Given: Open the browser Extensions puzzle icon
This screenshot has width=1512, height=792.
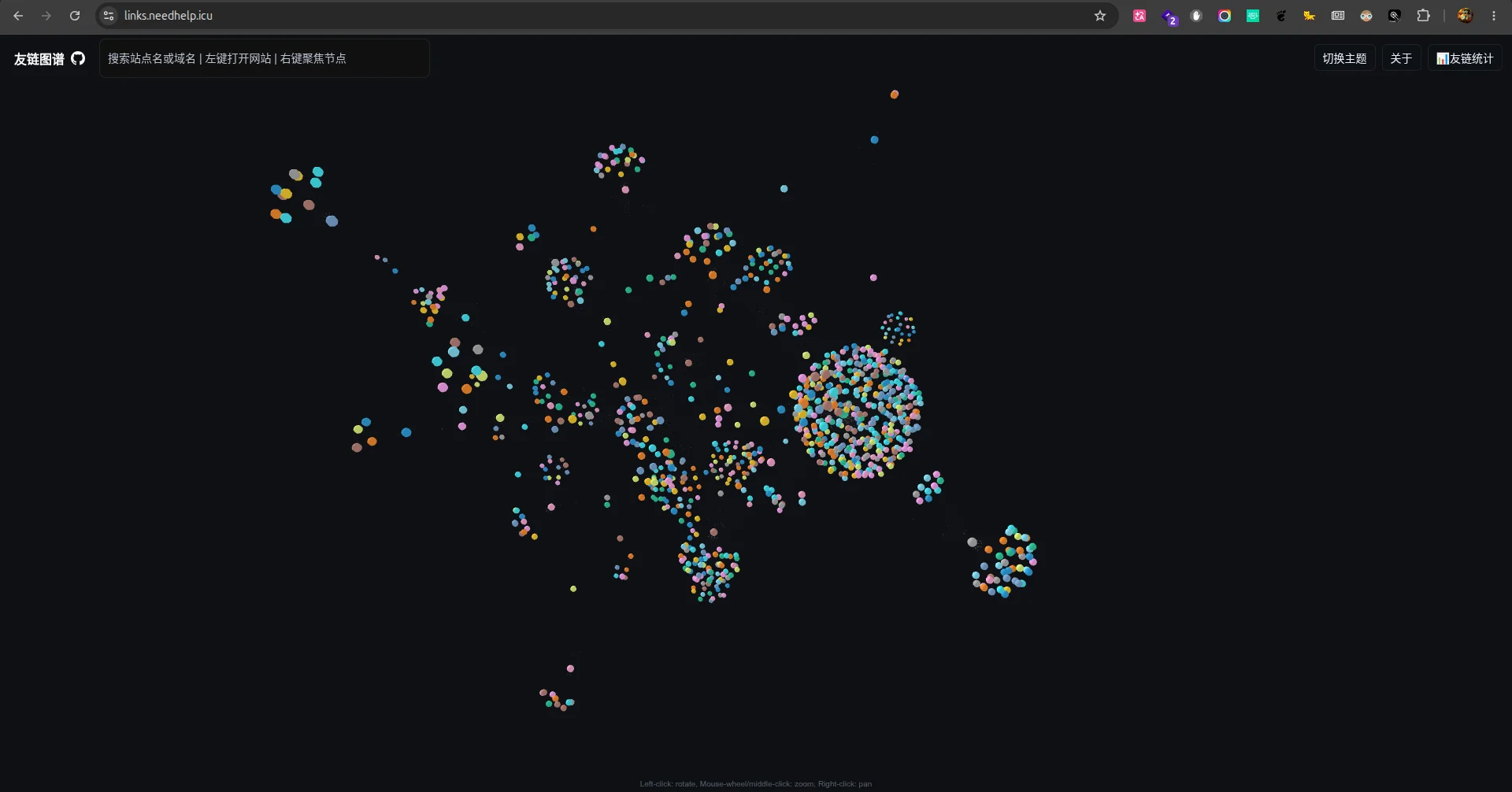Looking at the screenshot, I should [x=1423, y=16].
